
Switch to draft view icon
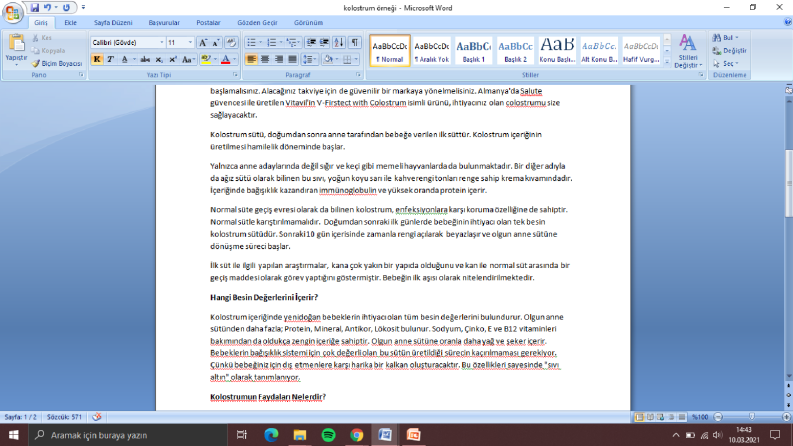tap(682, 417)
